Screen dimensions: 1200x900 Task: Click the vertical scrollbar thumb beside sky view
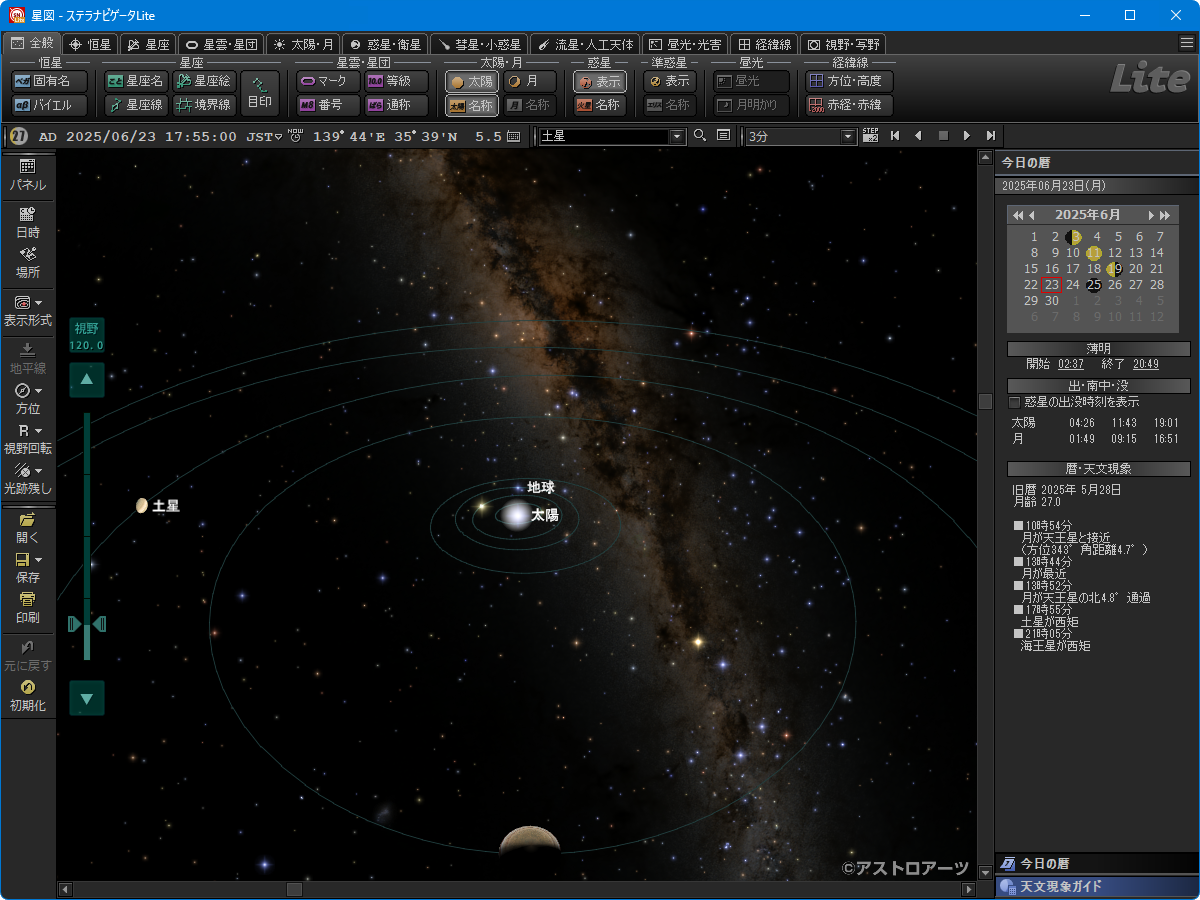[x=985, y=401]
